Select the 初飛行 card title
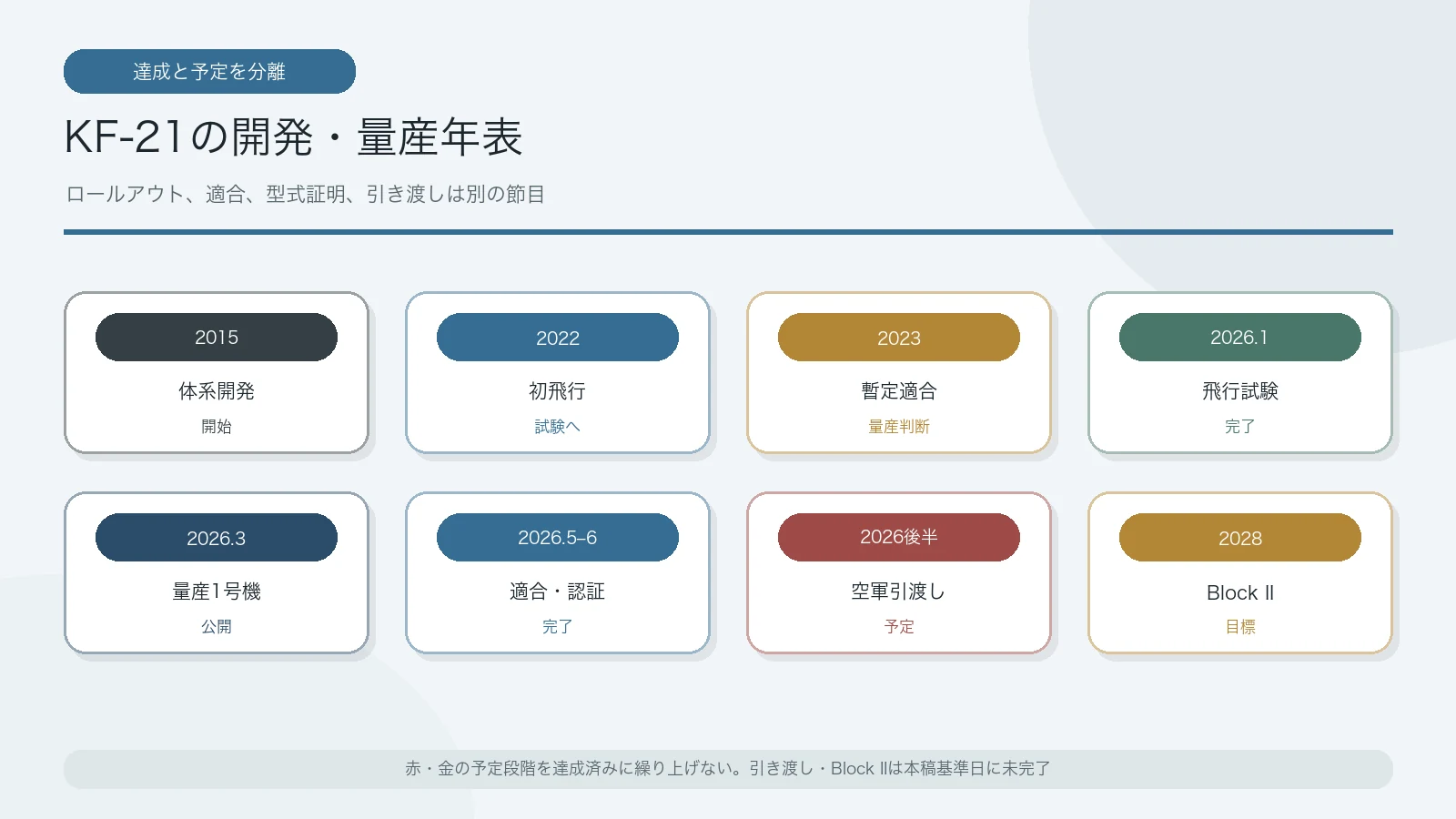The height and width of the screenshot is (819, 1456). tap(558, 391)
